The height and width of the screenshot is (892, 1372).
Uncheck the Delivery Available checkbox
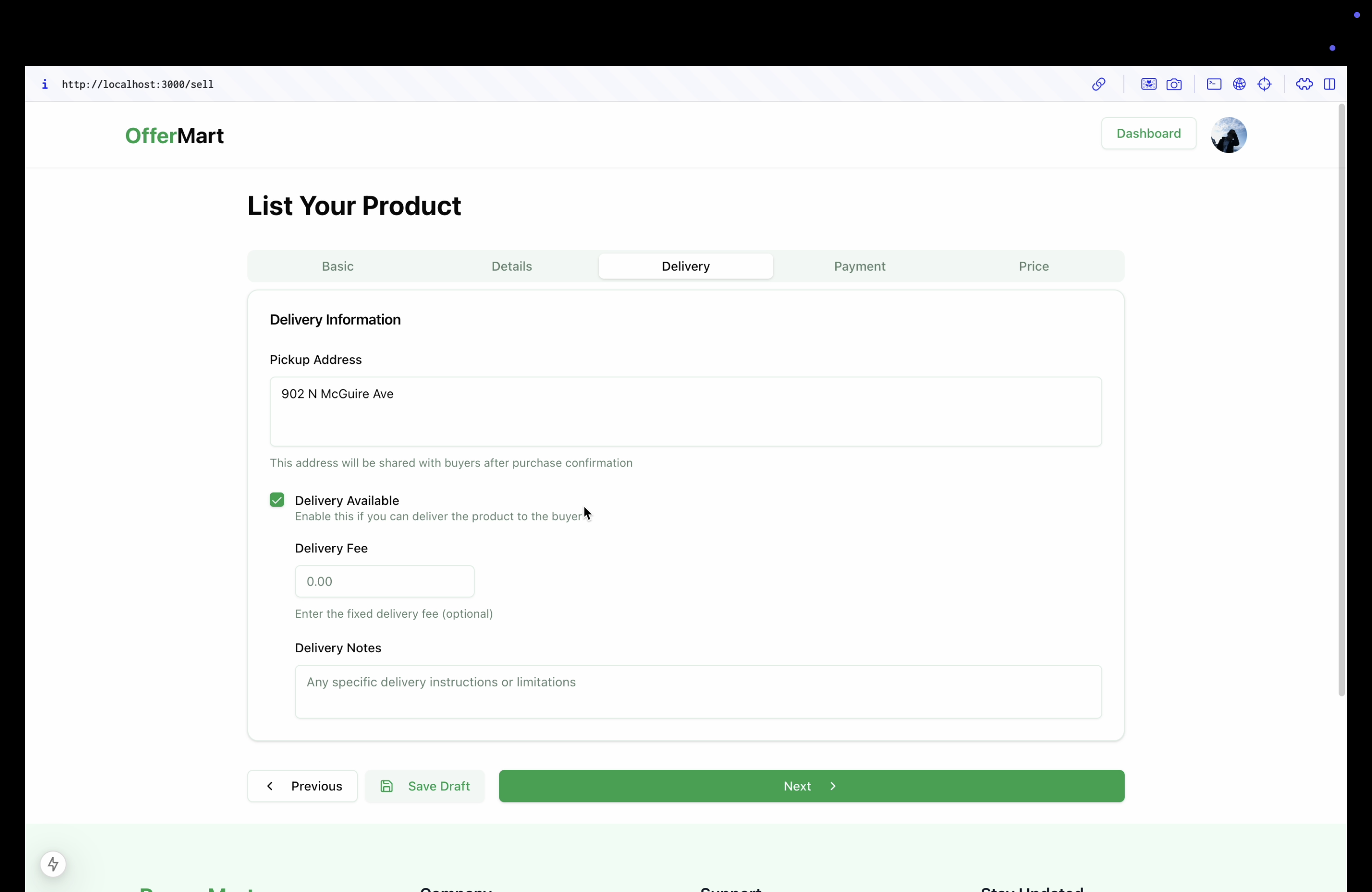[x=277, y=500]
